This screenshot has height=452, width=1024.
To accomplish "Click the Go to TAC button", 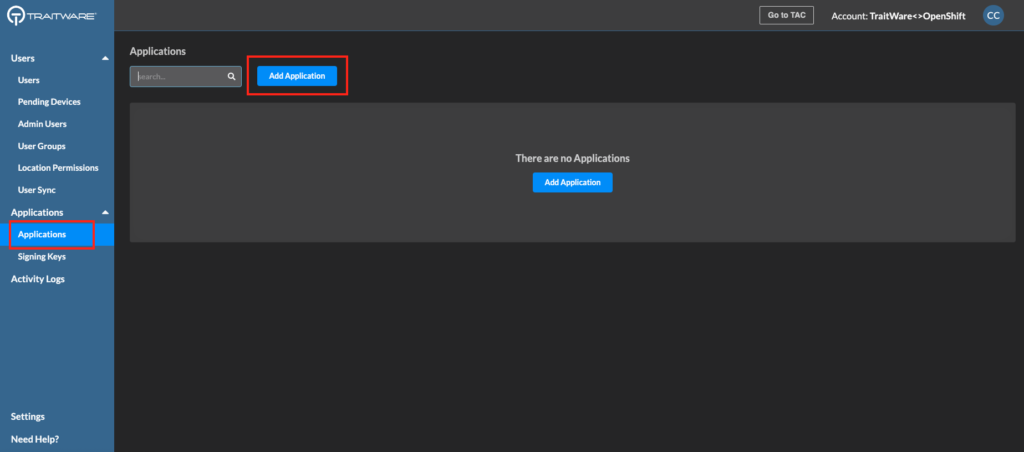I will click(x=786, y=15).
